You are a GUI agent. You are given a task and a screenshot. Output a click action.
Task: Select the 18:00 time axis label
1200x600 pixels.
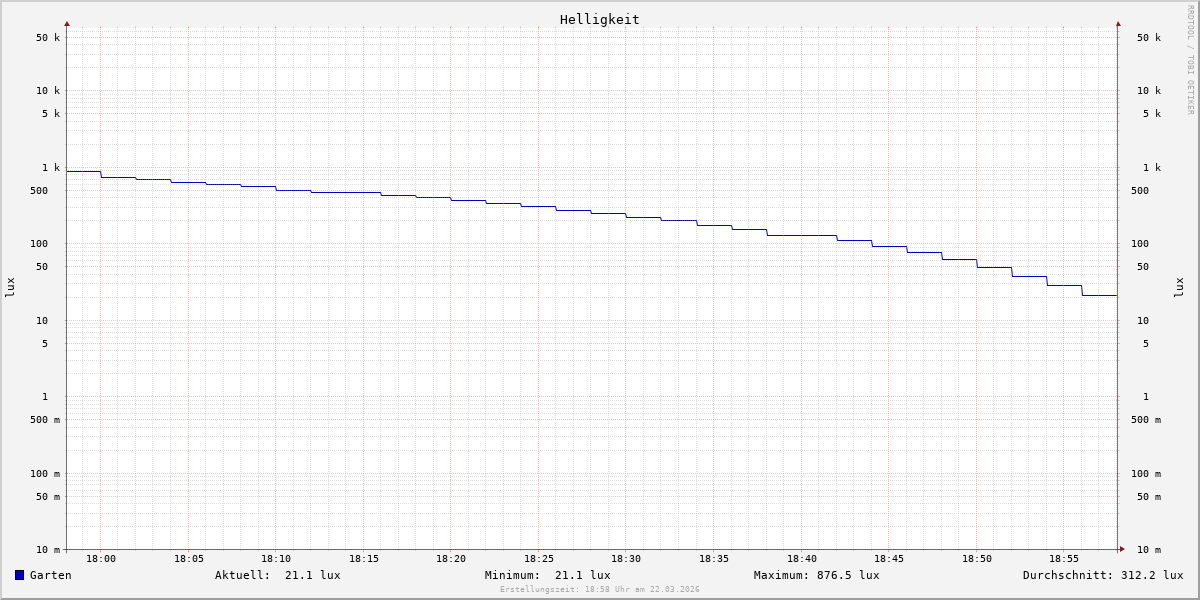coord(101,559)
